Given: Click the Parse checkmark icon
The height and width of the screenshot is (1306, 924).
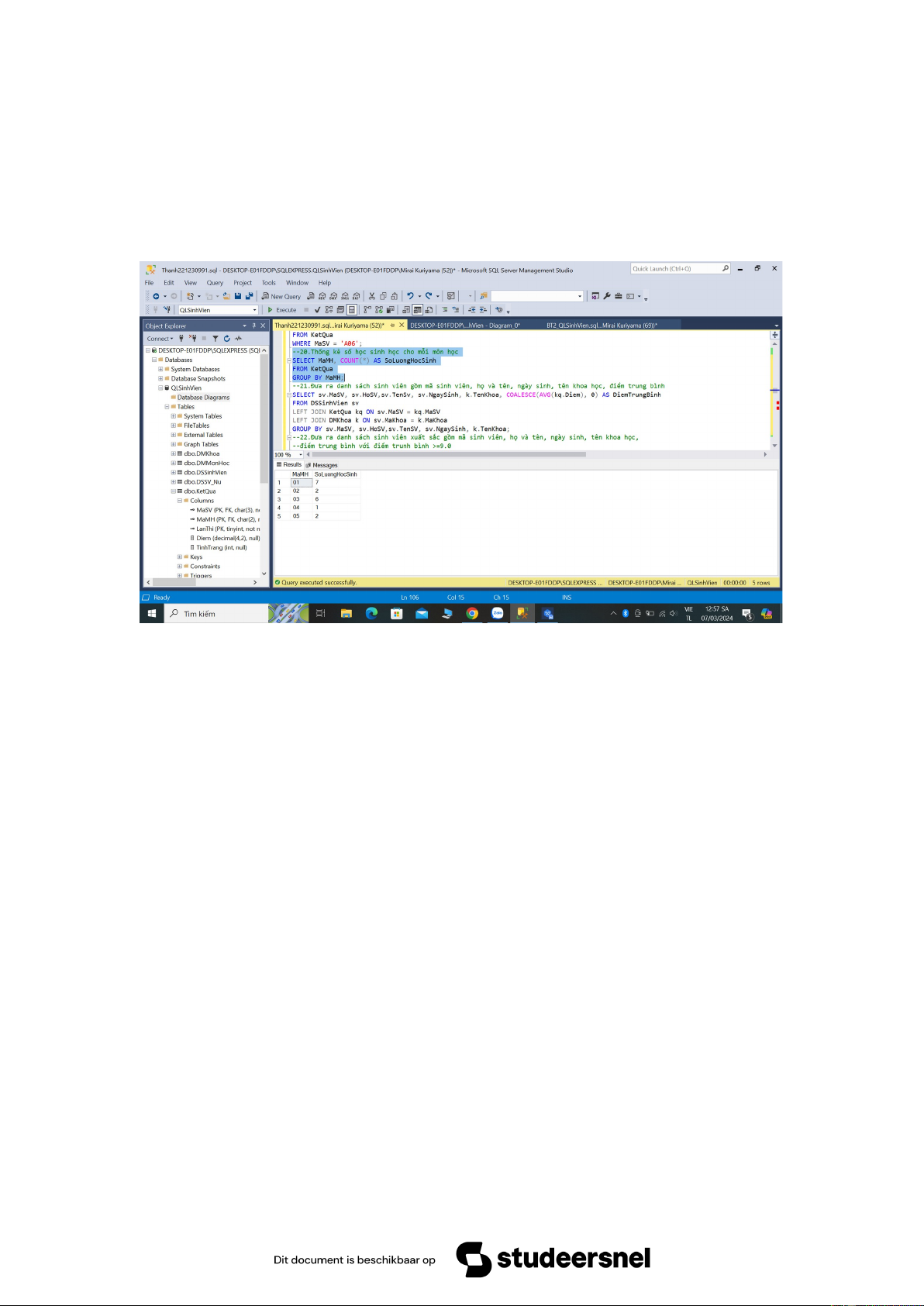Looking at the screenshot, I should (x=317, y=310).
